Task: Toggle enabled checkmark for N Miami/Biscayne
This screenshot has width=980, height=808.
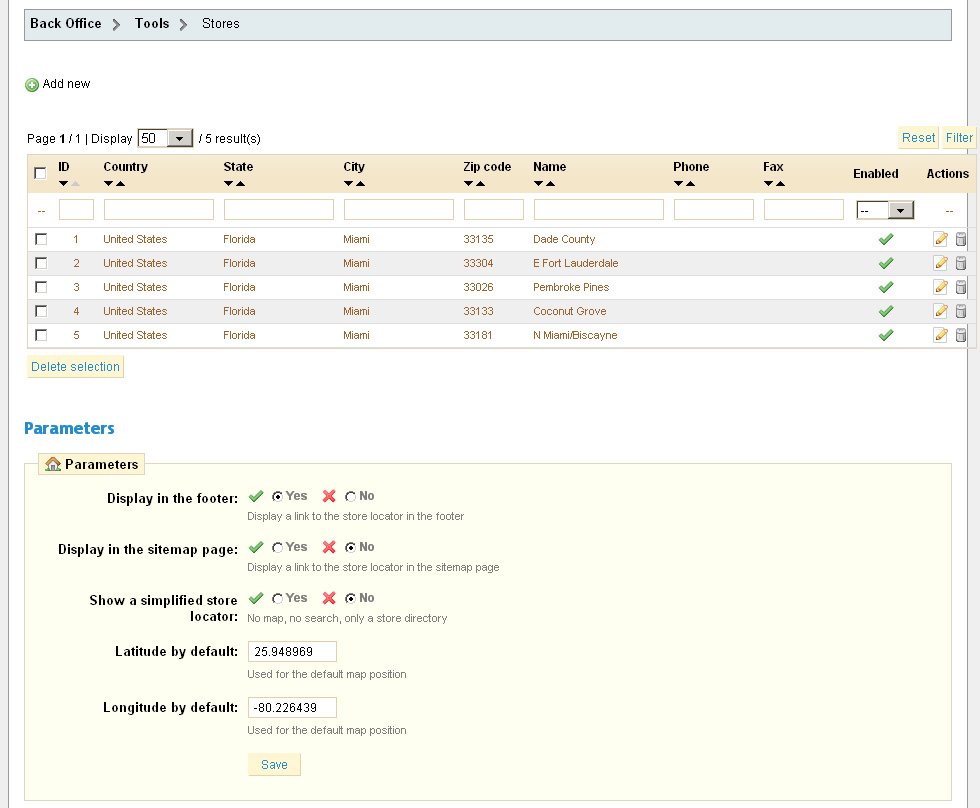Action: [x=885, y=335]
